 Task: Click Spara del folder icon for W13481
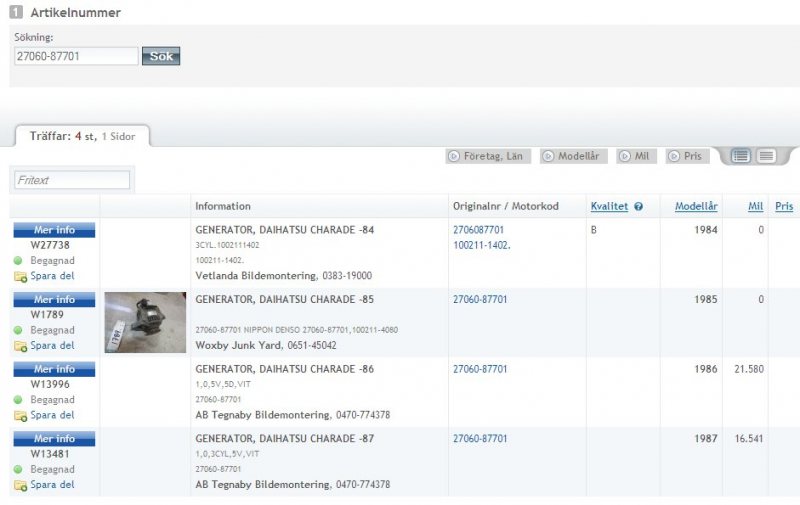[20, 485]
